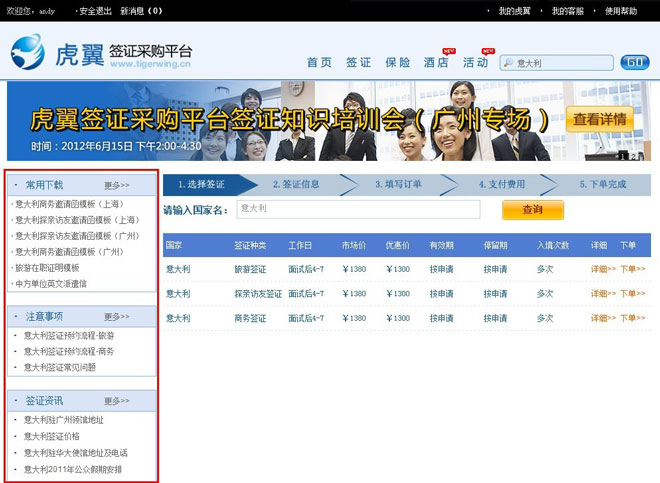
Task: Open 意大利签证价格 news link
Action: tap(51, 437)
